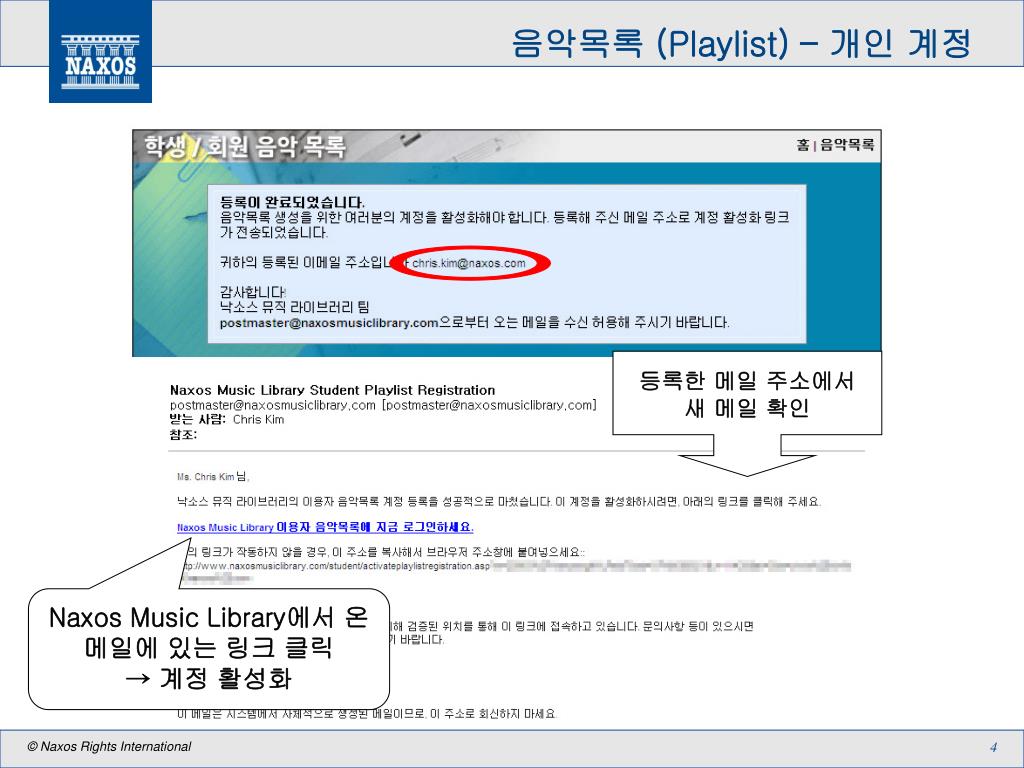Click the auto-generated mail notice at the email bottom
Viewport: 1024px width, 768px height.
pyautogui.click(x=366, y=714)
